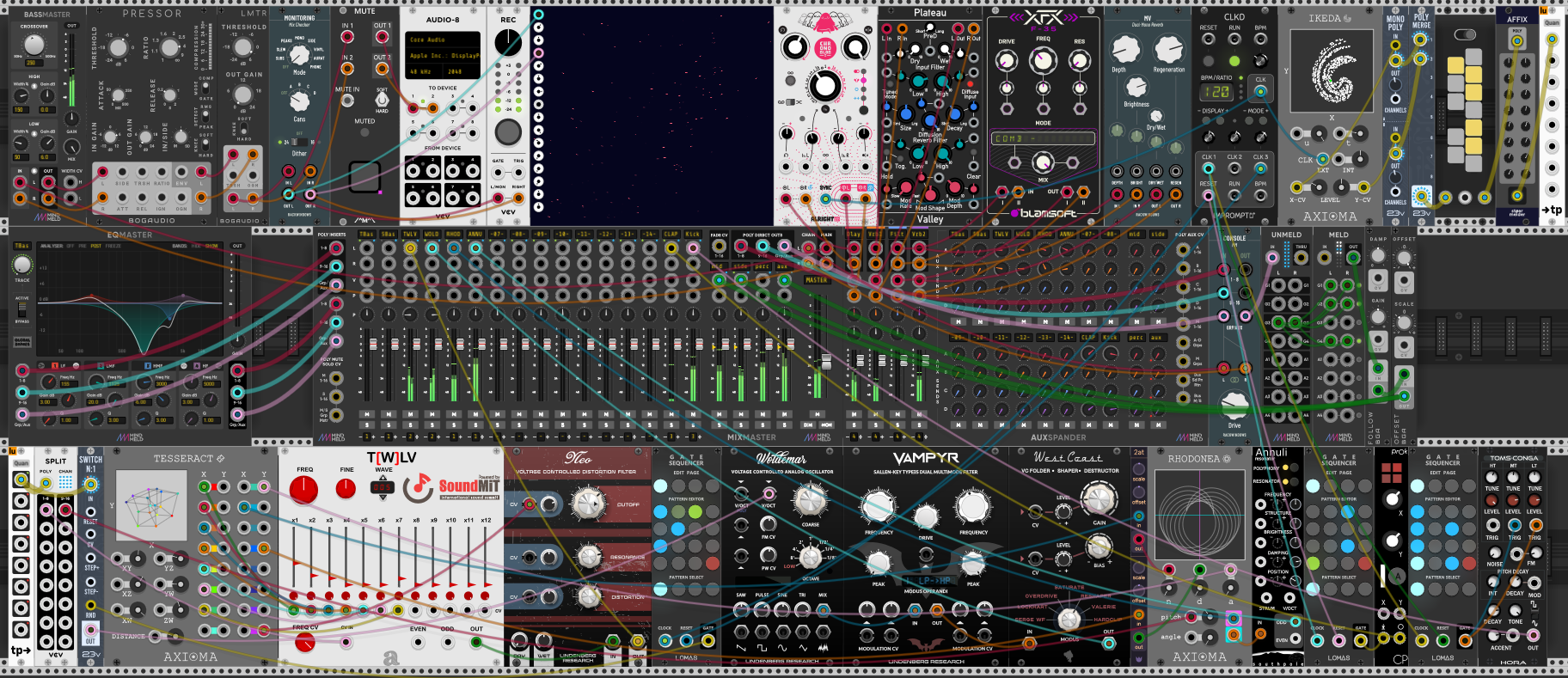Flip the SOFT/HARD switch on MUTE module
This screenshot has width=1568, height=678.
pyautogui.click(x=382, y=100)
